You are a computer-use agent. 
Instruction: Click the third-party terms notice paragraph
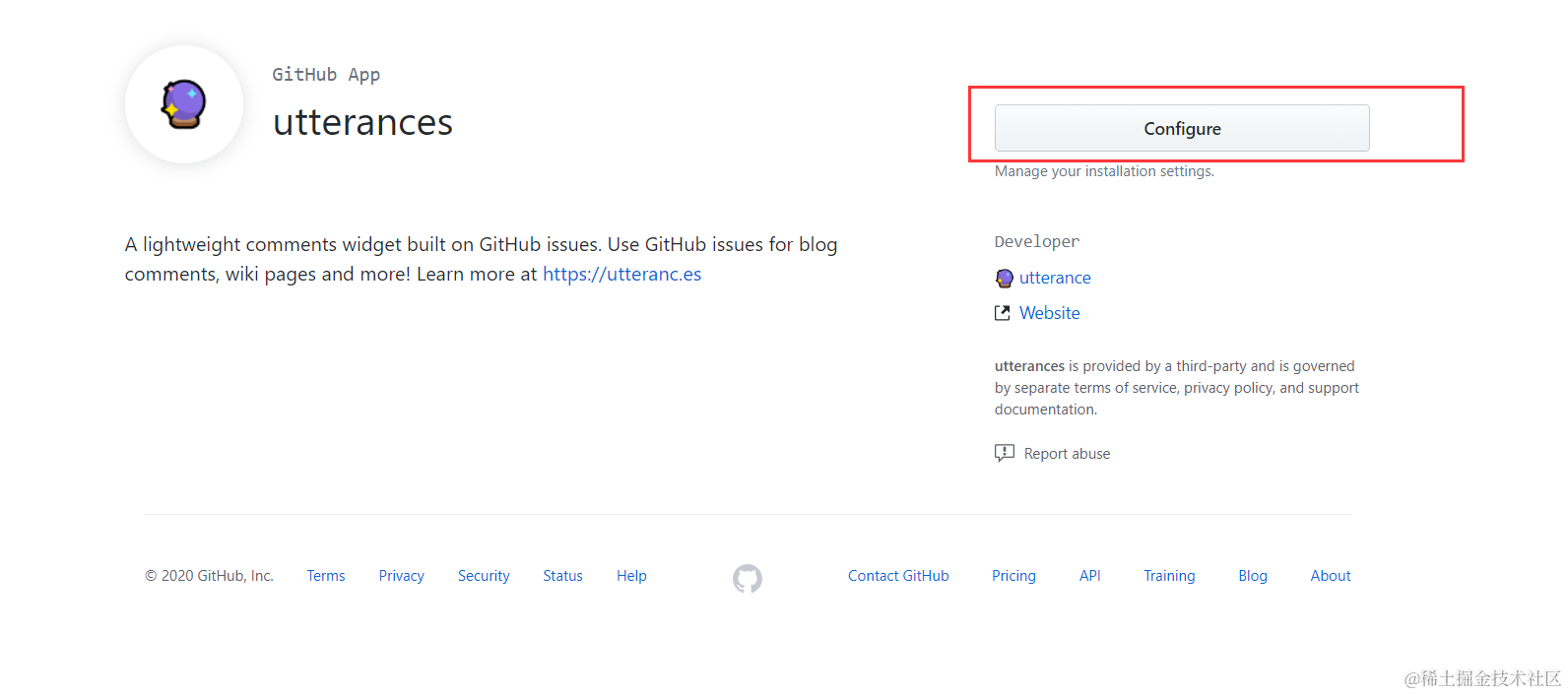(x=1177, y=388)
